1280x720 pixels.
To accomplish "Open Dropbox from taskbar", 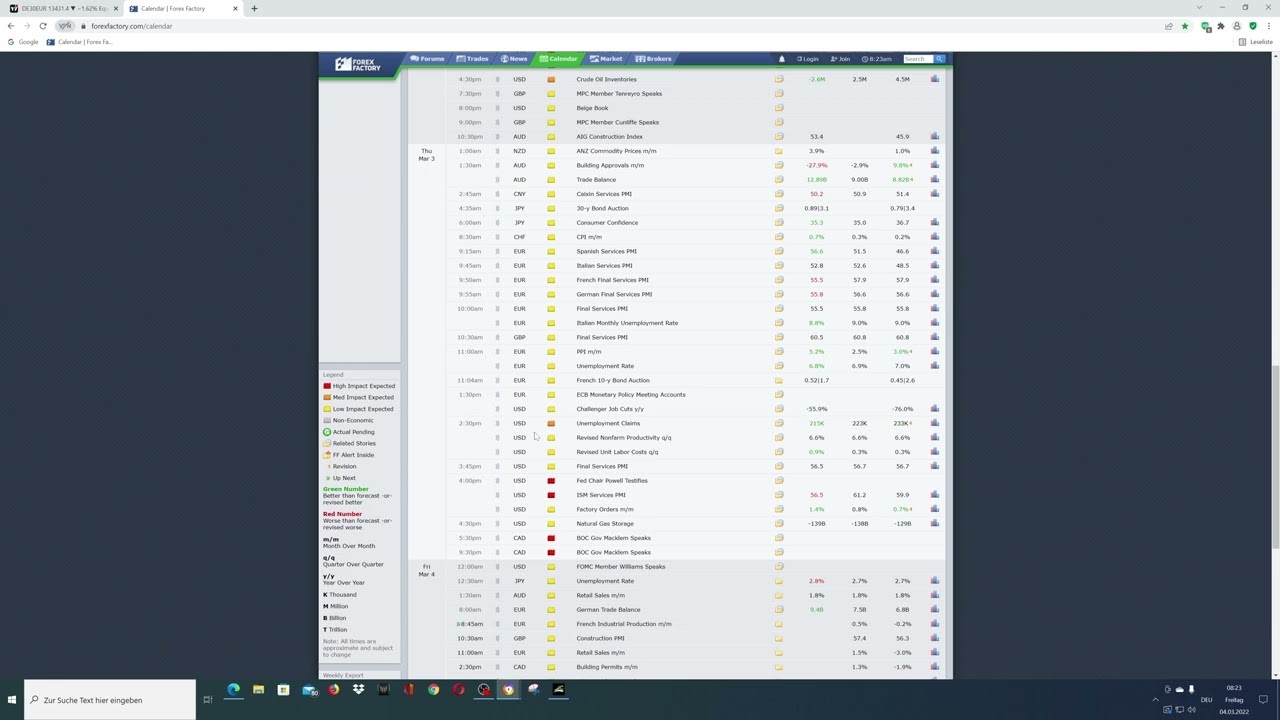I will click(358, 689).
